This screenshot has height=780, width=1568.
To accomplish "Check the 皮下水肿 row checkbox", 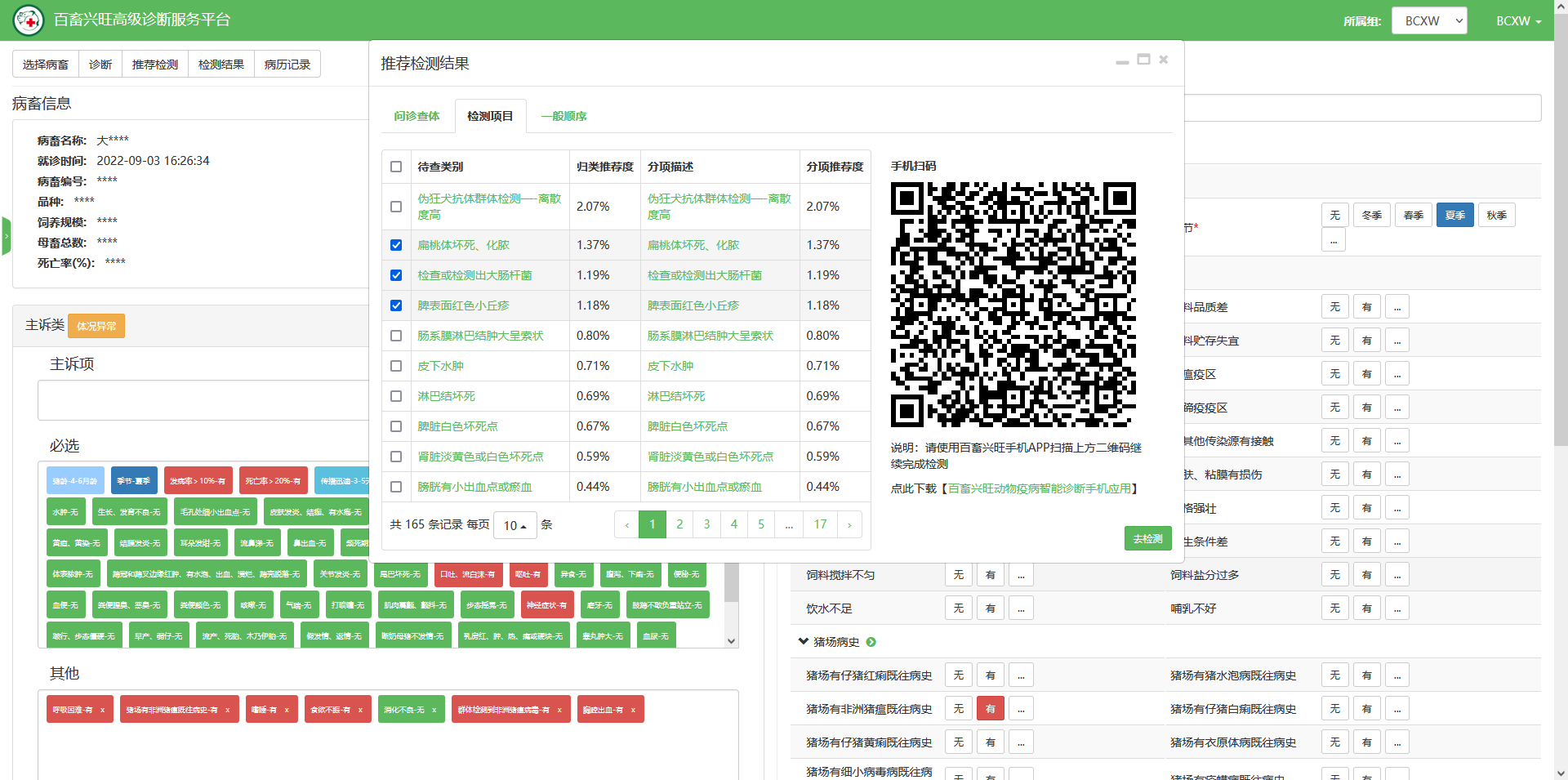I will tap(396, 366).
